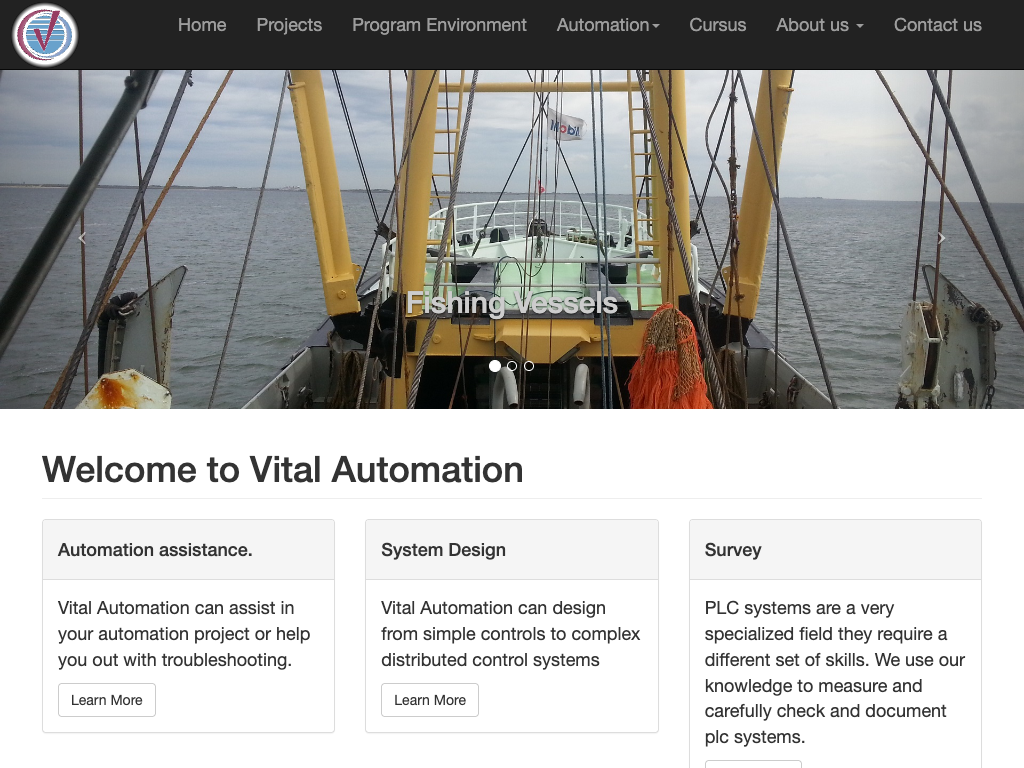Expand the About us dropdown menu
The width and height of the screenshot is (1024, 768).
tap(819, 25)
